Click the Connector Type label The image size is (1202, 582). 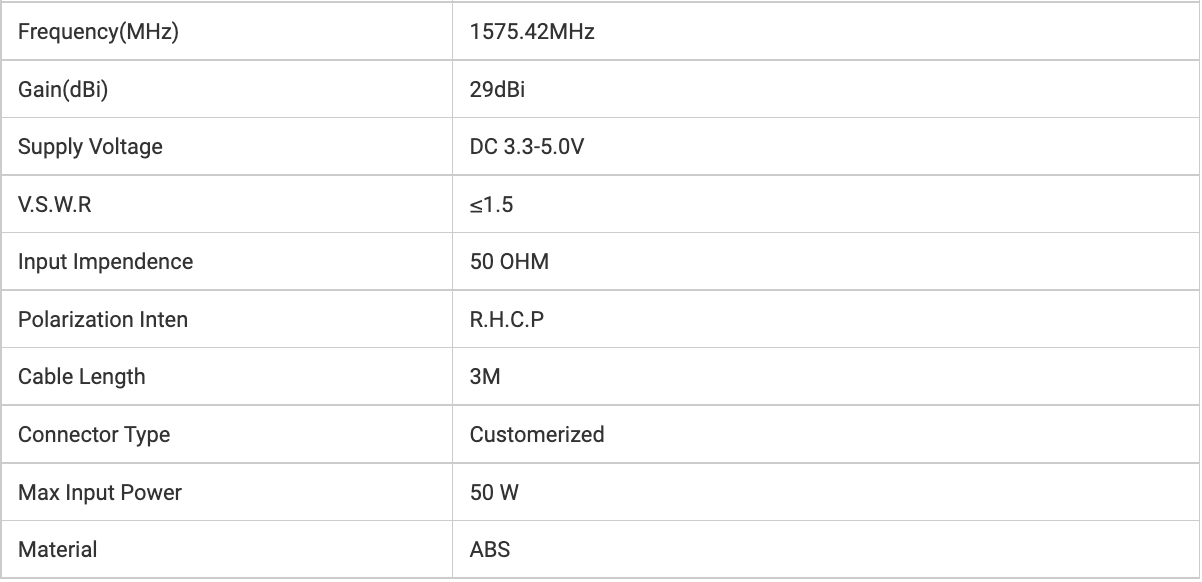tap(94, 435)
